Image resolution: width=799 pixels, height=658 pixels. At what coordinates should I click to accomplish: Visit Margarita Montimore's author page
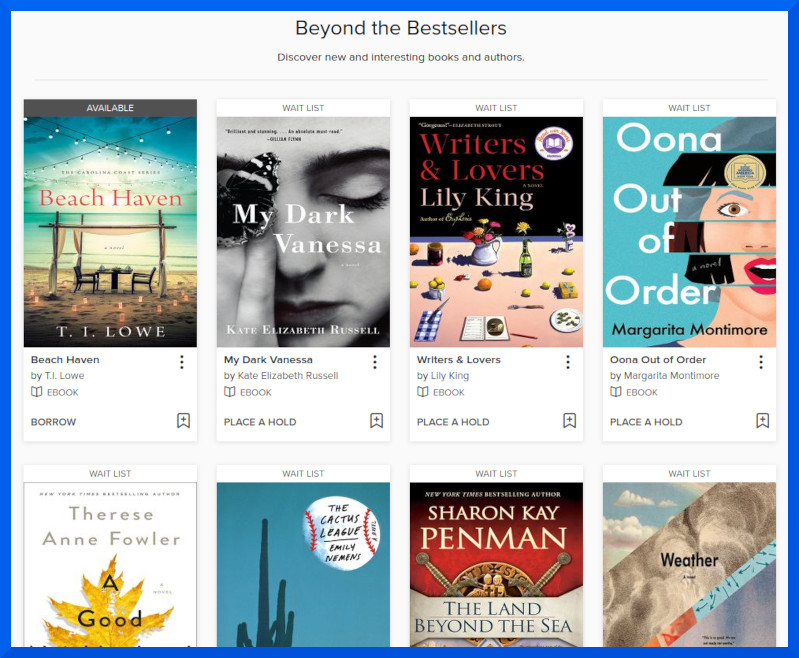(x=672, y=376)
